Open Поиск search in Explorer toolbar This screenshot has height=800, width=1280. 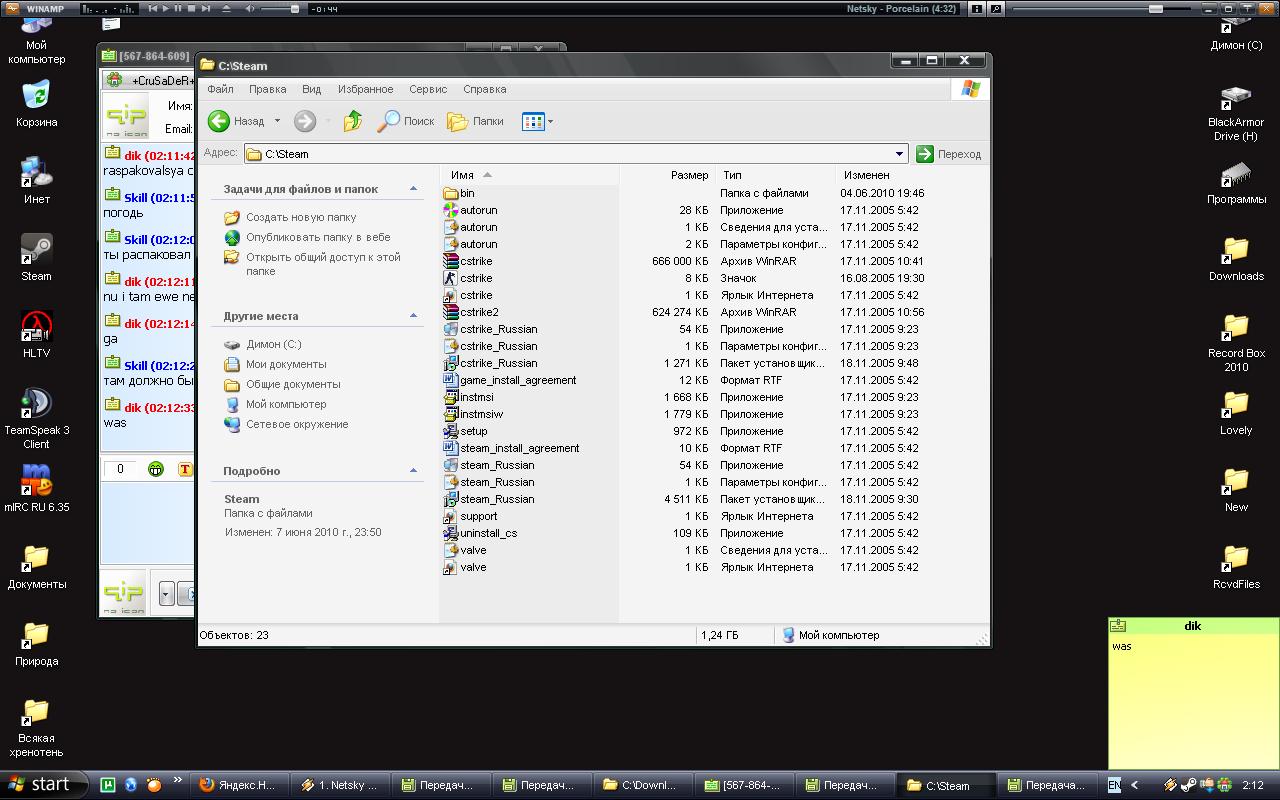(x=405, y=121)
